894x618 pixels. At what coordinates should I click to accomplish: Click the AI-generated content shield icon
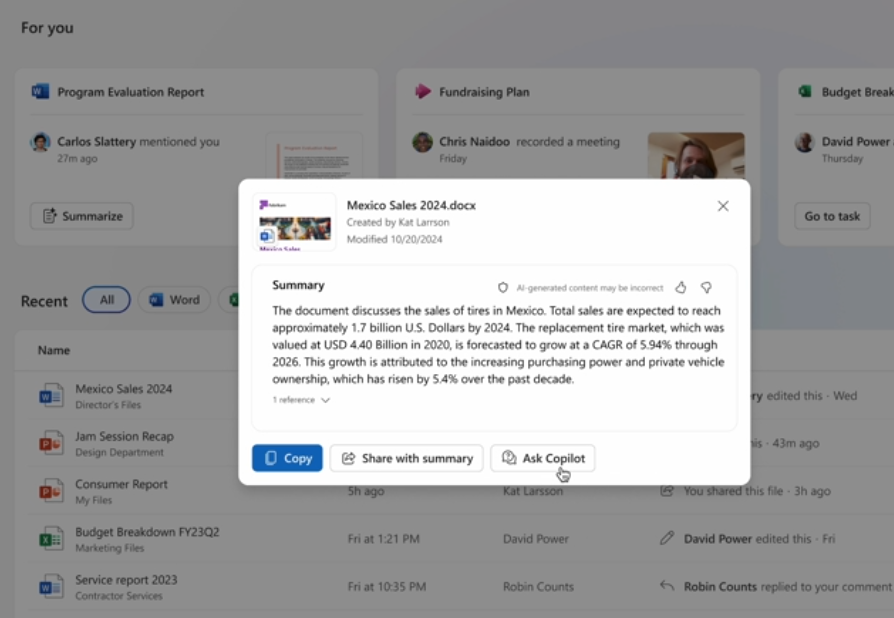point(503,288)
